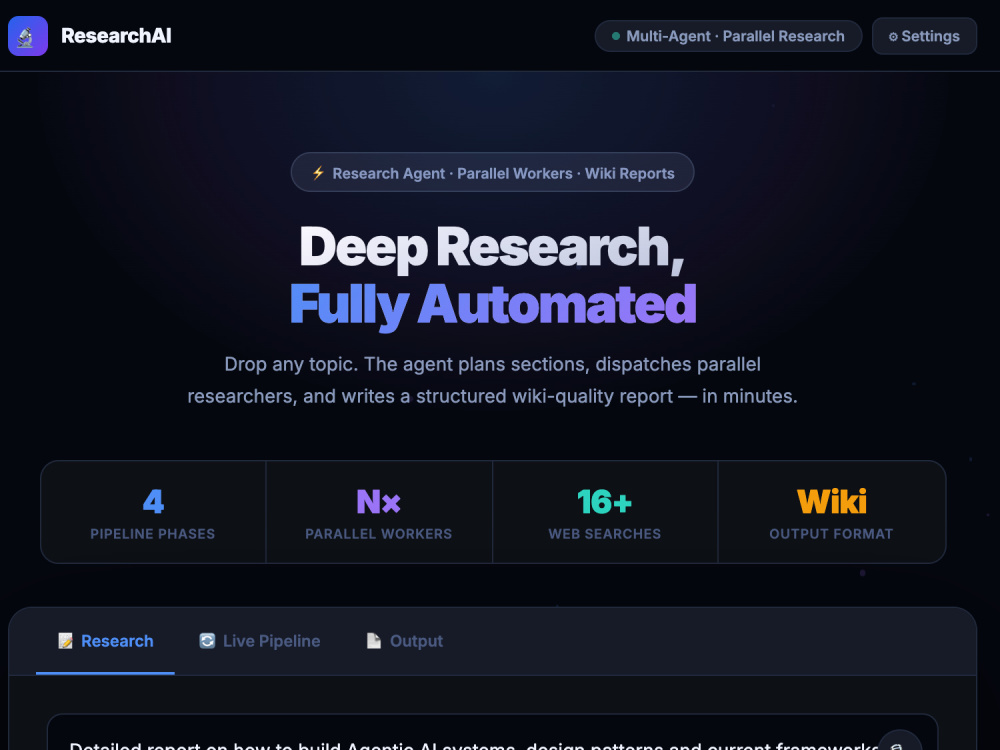The width and height of the screenshot is (1000, 750).
Task: Click the "Drop any topic" description paragraph
Action: (492, 380)
